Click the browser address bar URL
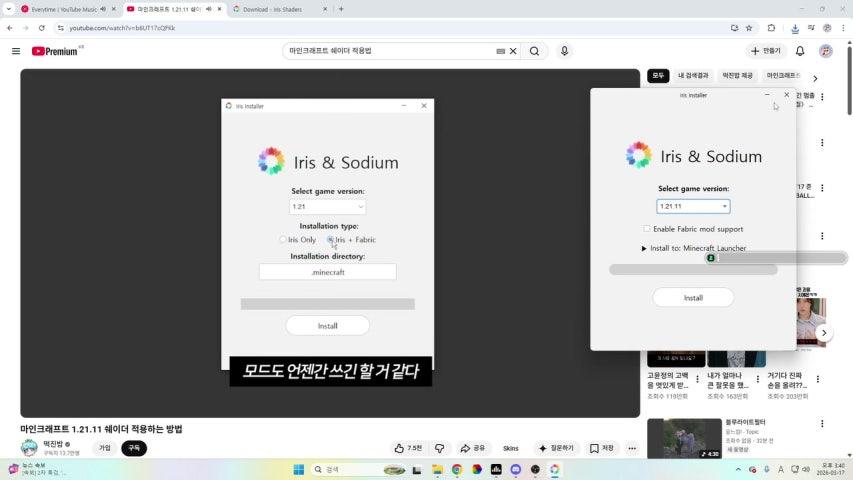 coord(122,28)
